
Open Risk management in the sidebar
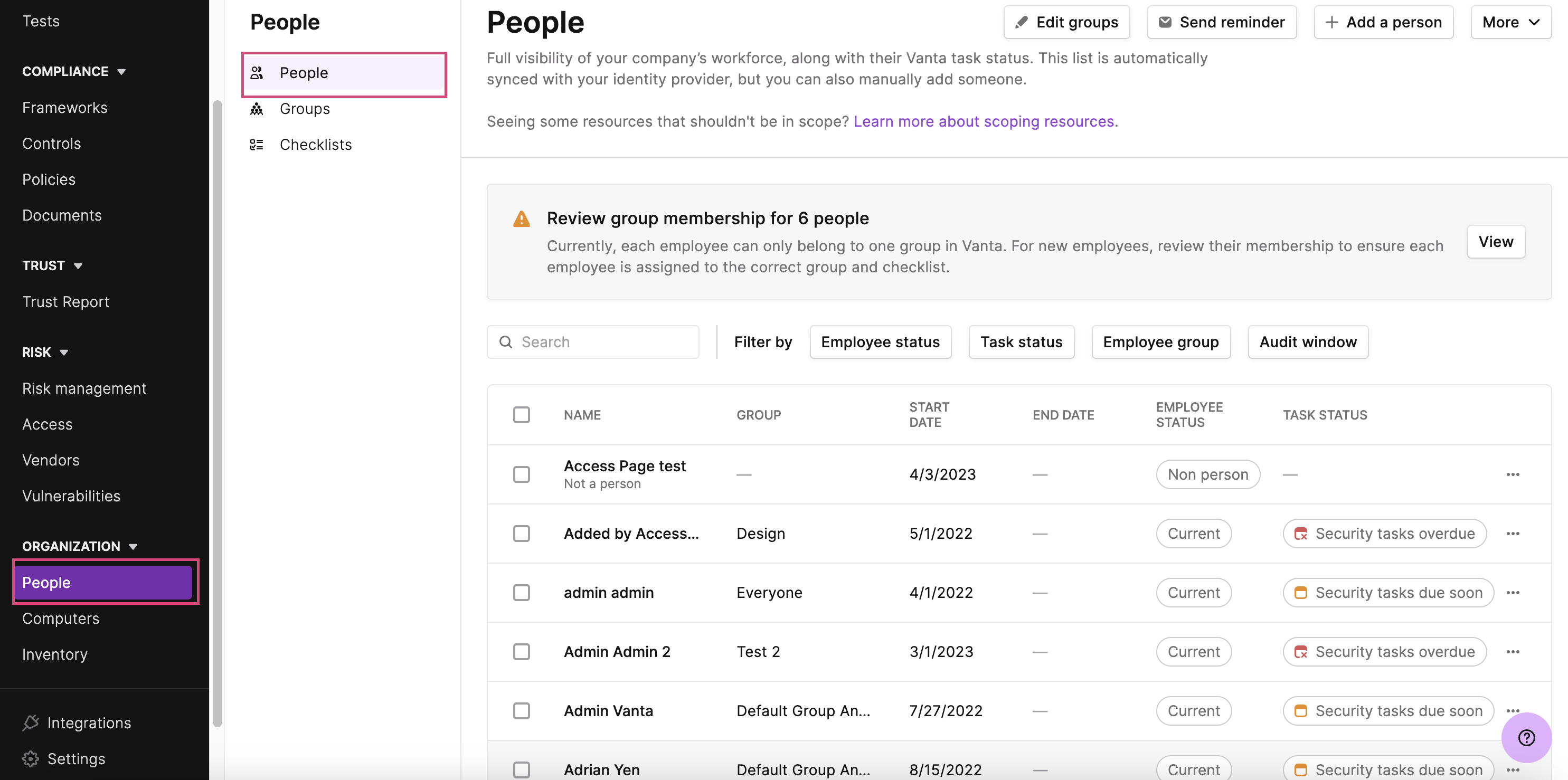coord(84,388)
